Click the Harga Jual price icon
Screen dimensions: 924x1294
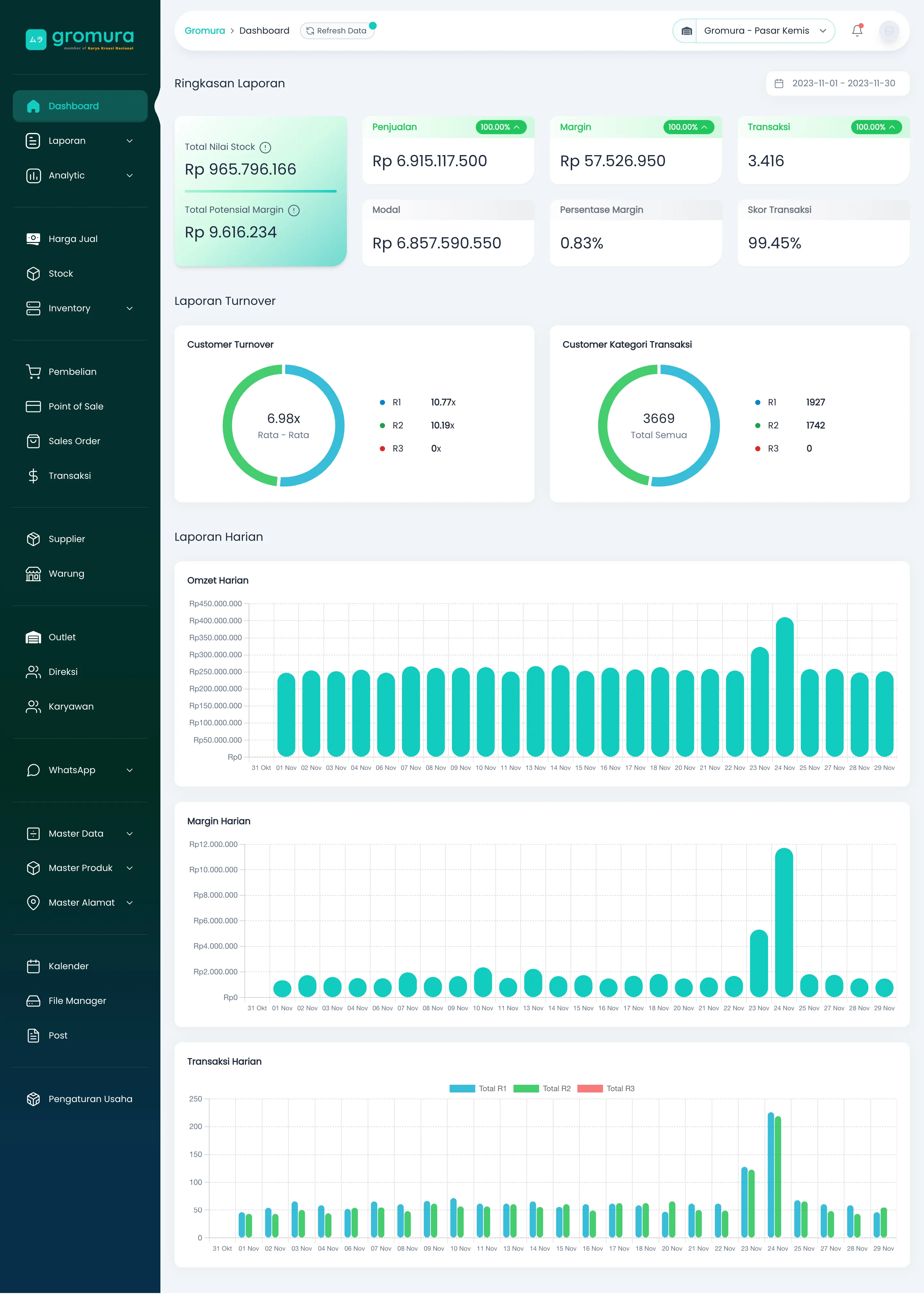click(x=33, y=239)
